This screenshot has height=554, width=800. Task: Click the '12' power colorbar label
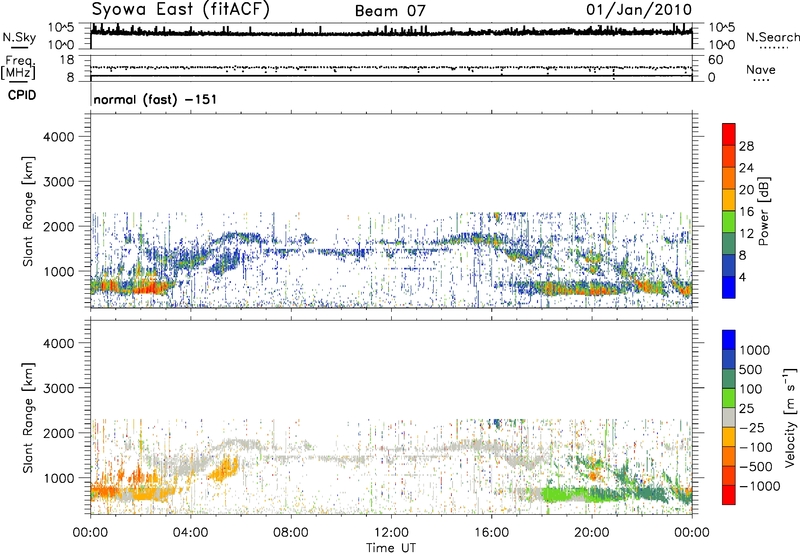pyautogui.click(x=746, y=234)
